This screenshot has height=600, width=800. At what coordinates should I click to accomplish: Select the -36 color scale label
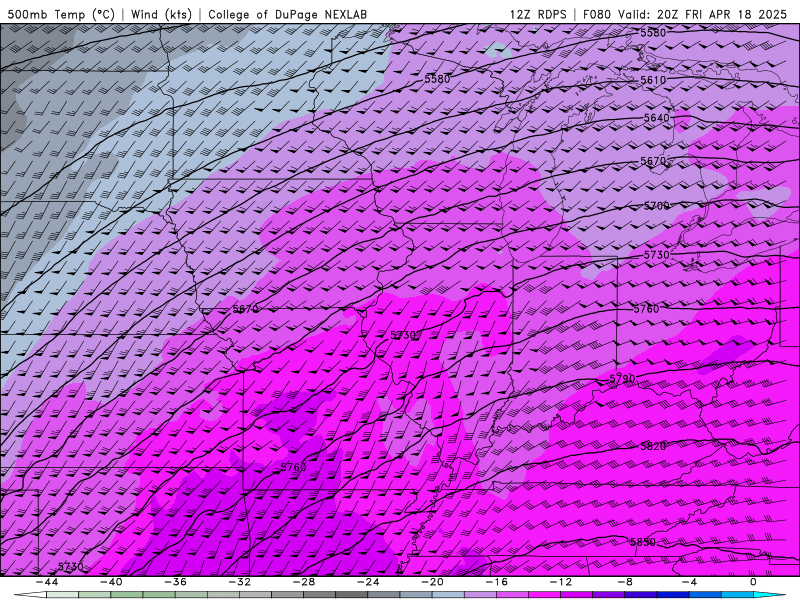[176, 582]
